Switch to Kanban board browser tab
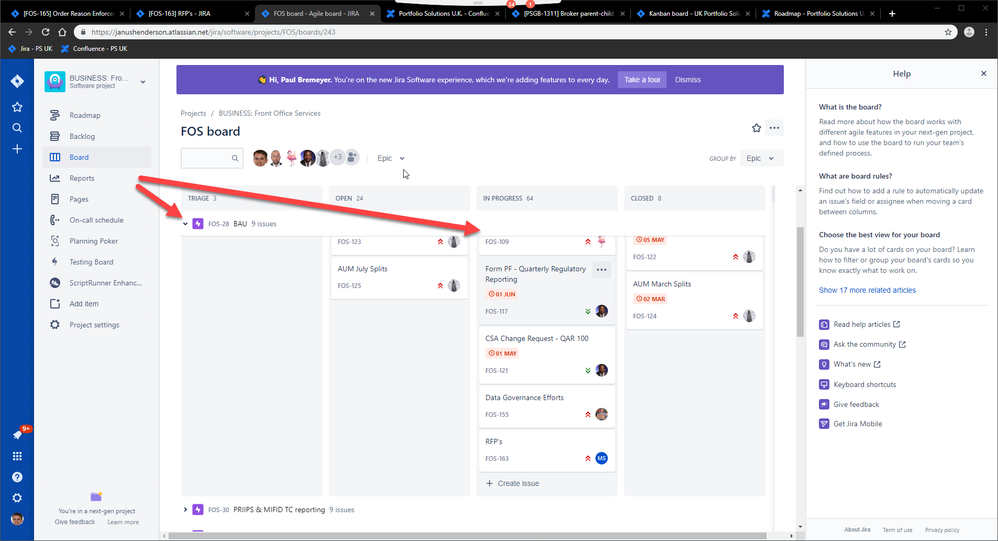 [694, 13]
